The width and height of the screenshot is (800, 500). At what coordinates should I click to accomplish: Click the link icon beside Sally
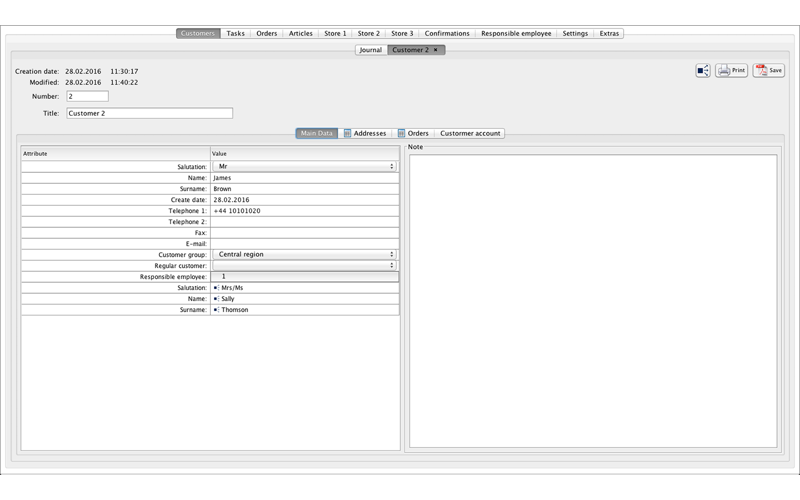point(216,299)
